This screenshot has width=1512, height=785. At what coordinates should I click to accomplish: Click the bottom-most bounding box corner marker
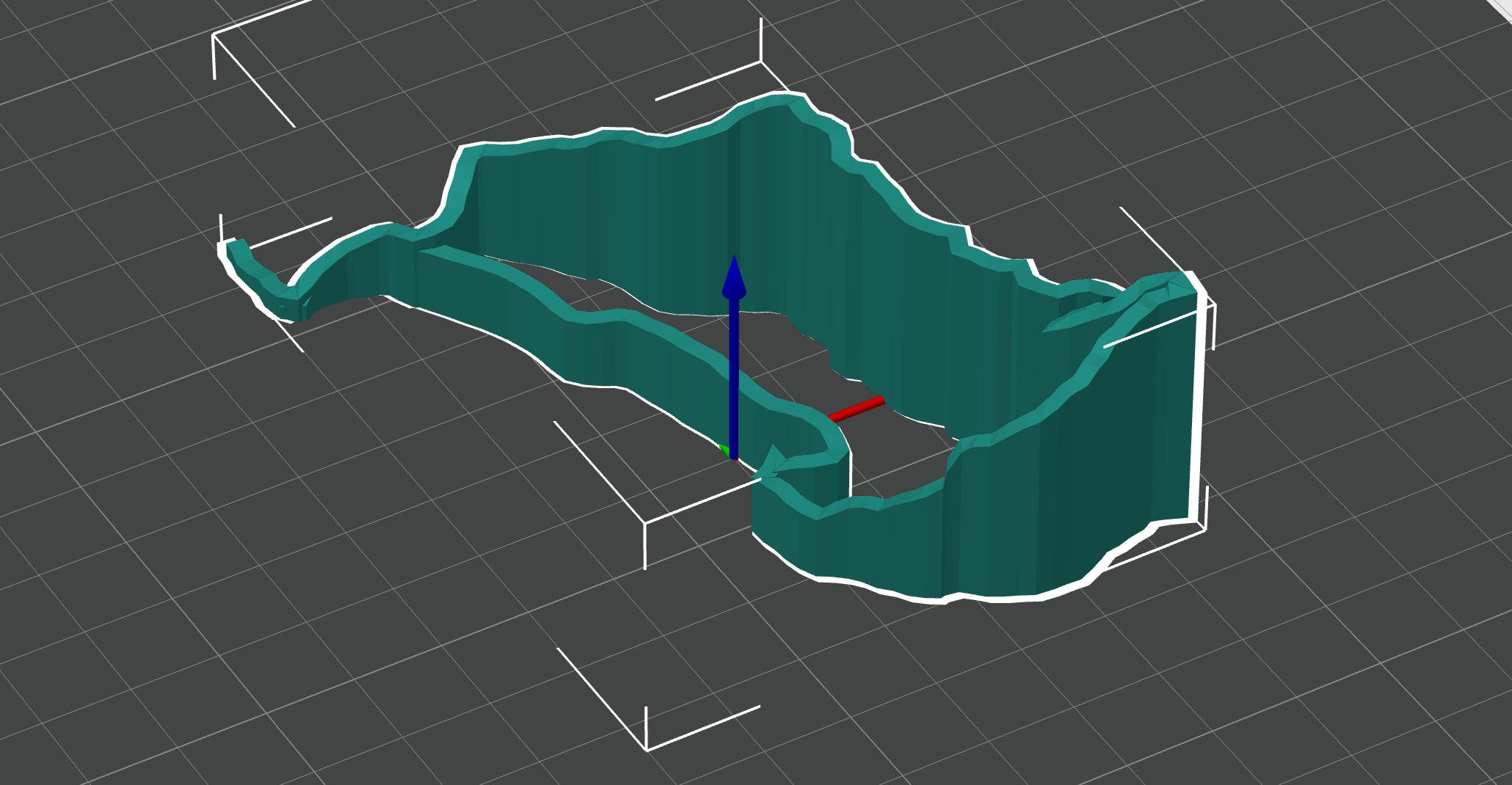[647, 749]
